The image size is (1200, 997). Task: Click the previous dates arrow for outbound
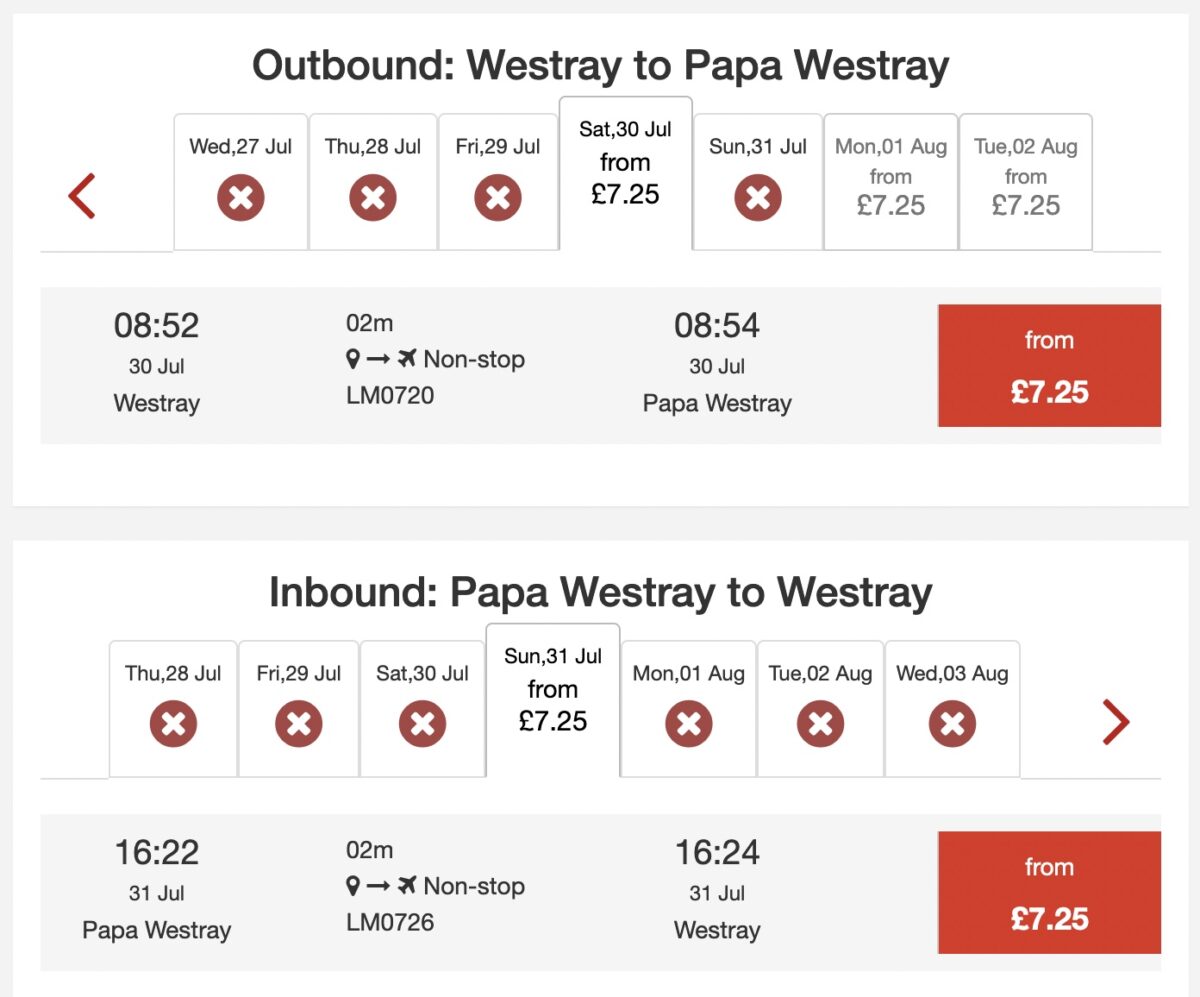[82, 196]
